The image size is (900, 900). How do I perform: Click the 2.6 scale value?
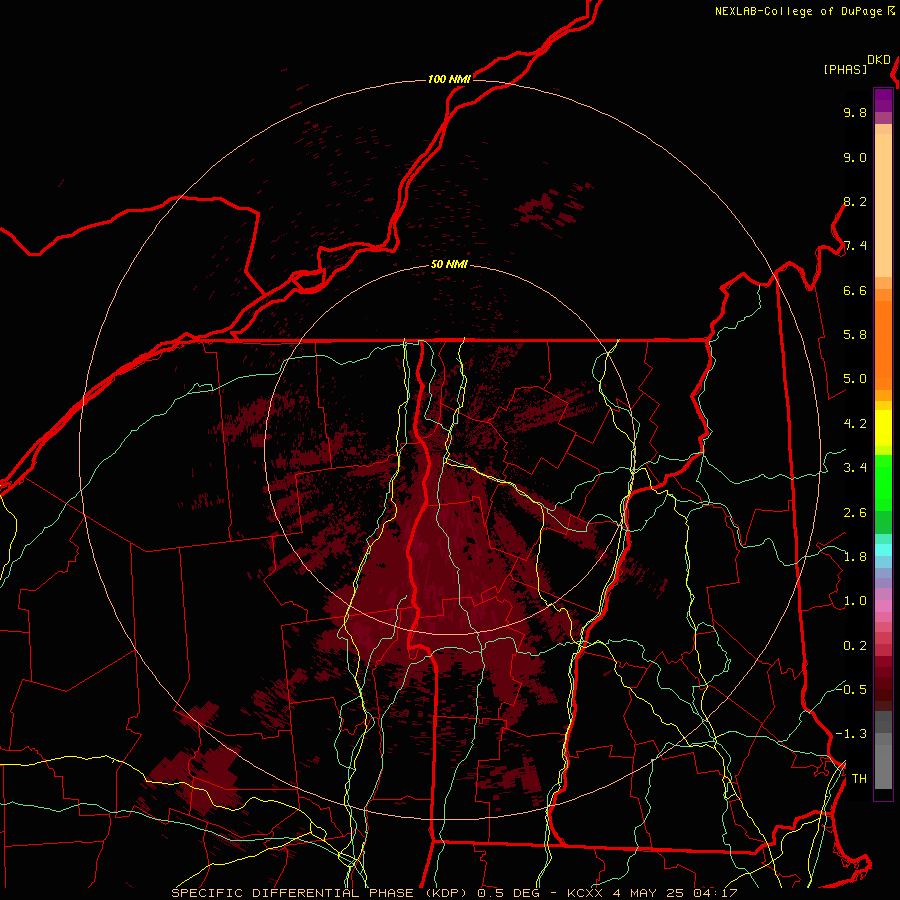coord(855,513)
